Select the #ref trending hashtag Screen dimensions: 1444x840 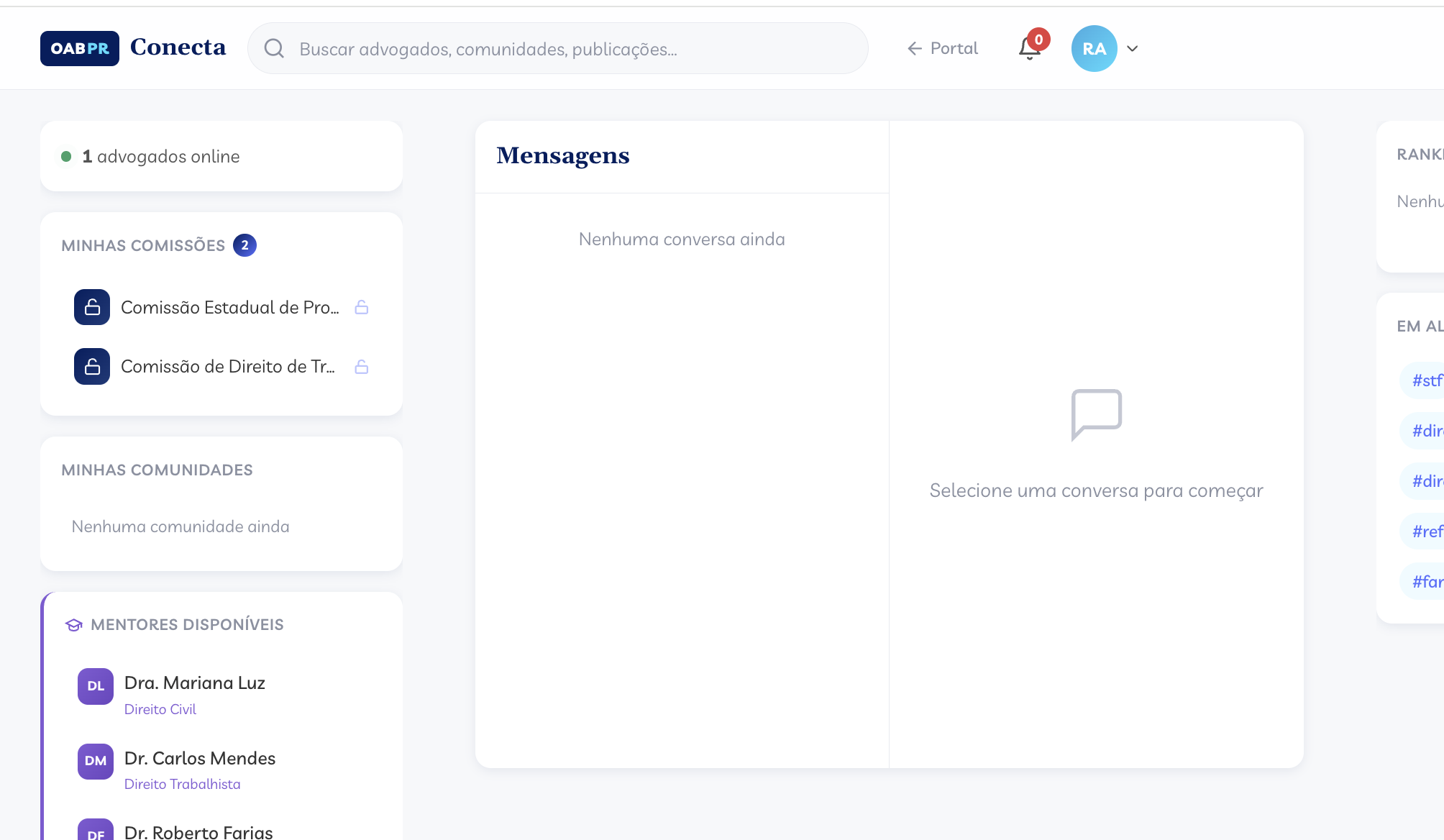tap(1427, 531)
